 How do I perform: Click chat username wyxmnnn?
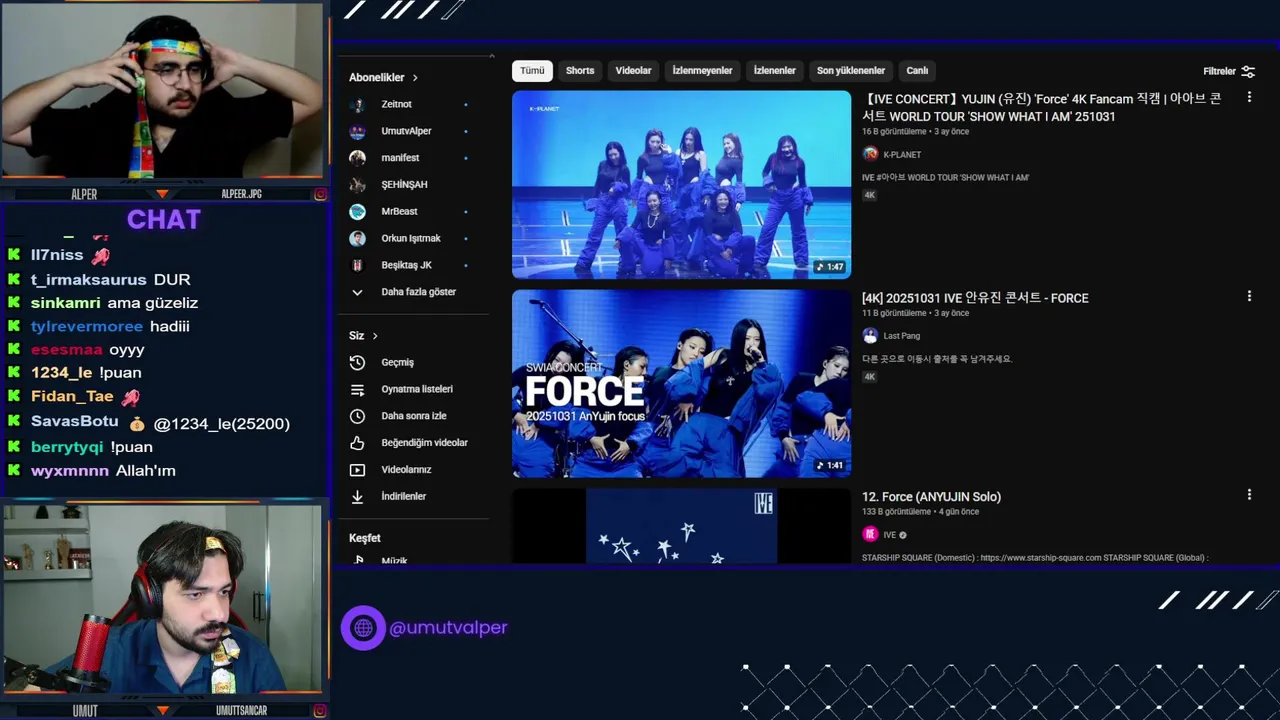70,471
